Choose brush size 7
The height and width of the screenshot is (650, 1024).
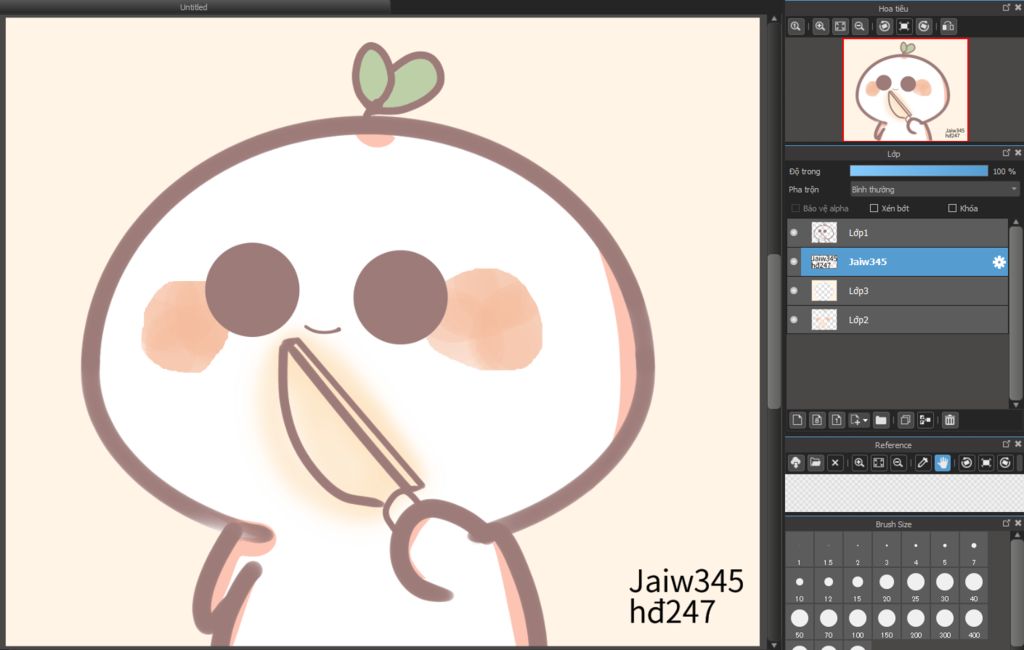(974, 550)
